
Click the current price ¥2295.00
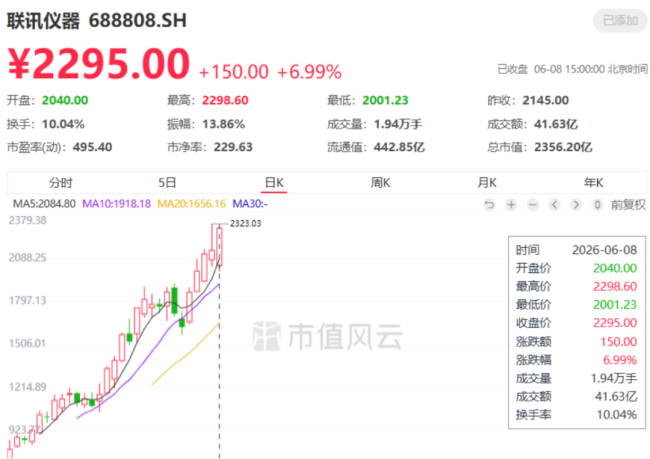(x=99, y=63)
